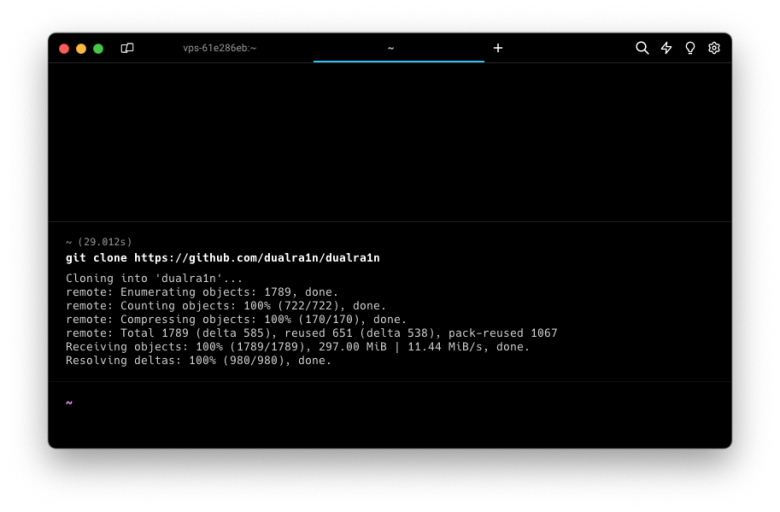This screenshot has width=780, height=512.
Task: Click the git clone command line
Action: (223, 258)
